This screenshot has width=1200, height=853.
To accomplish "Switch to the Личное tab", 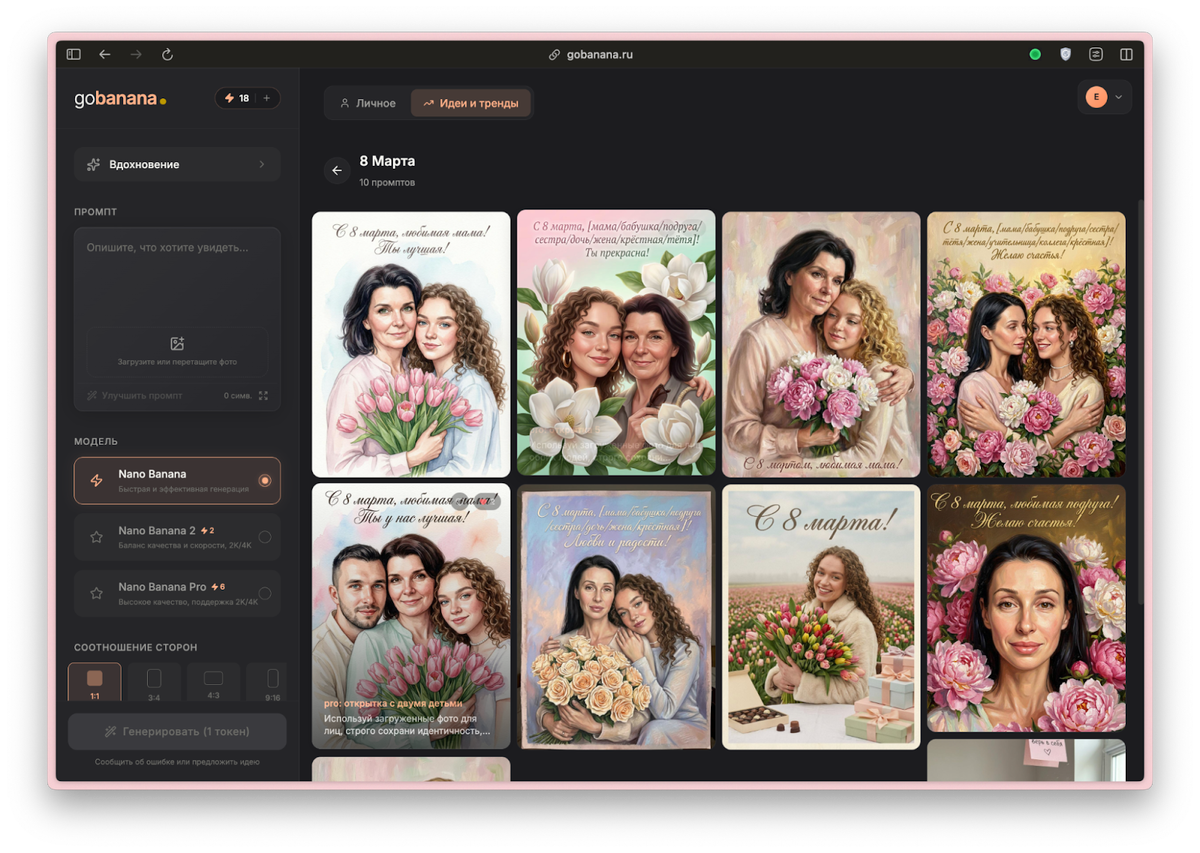I will [368, 103].
